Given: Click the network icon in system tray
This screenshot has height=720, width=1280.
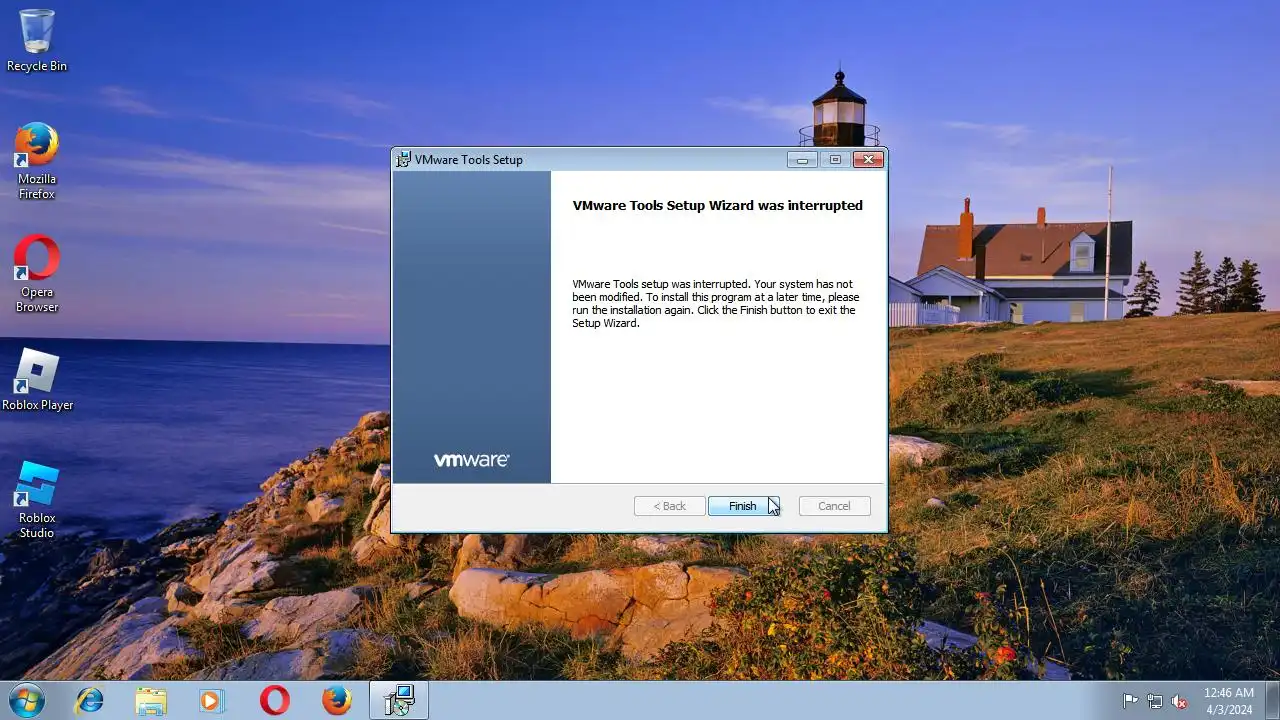Looking at the screenshot, I should coord(1155,701).
